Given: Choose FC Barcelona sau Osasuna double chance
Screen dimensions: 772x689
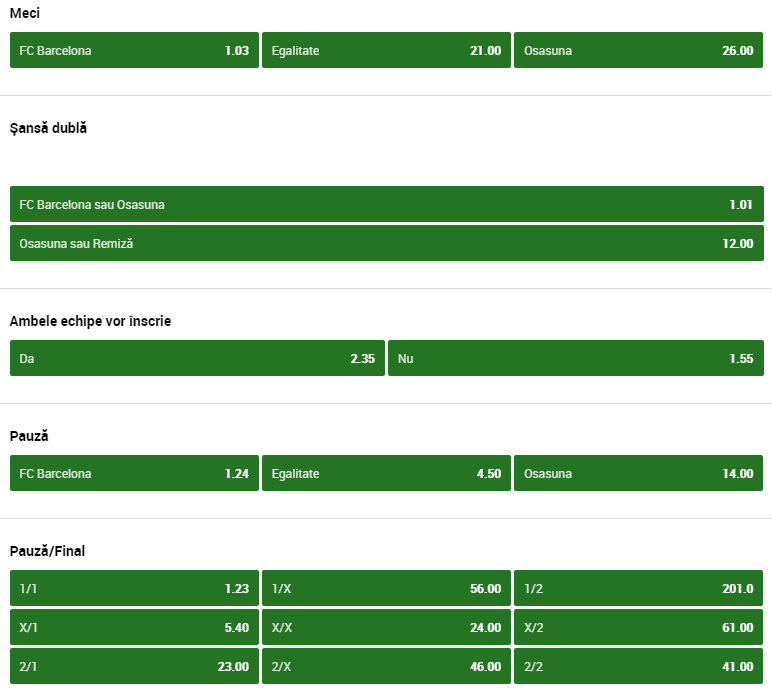Looking at the screenshot, I should coord(386,204).
